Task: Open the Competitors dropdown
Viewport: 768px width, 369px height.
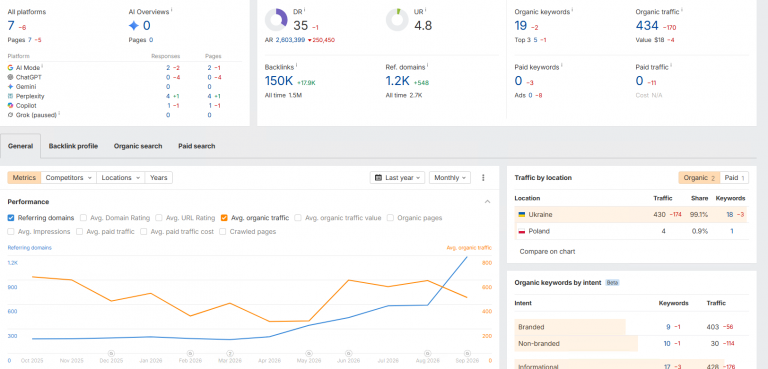Action: tap(69, 178)
